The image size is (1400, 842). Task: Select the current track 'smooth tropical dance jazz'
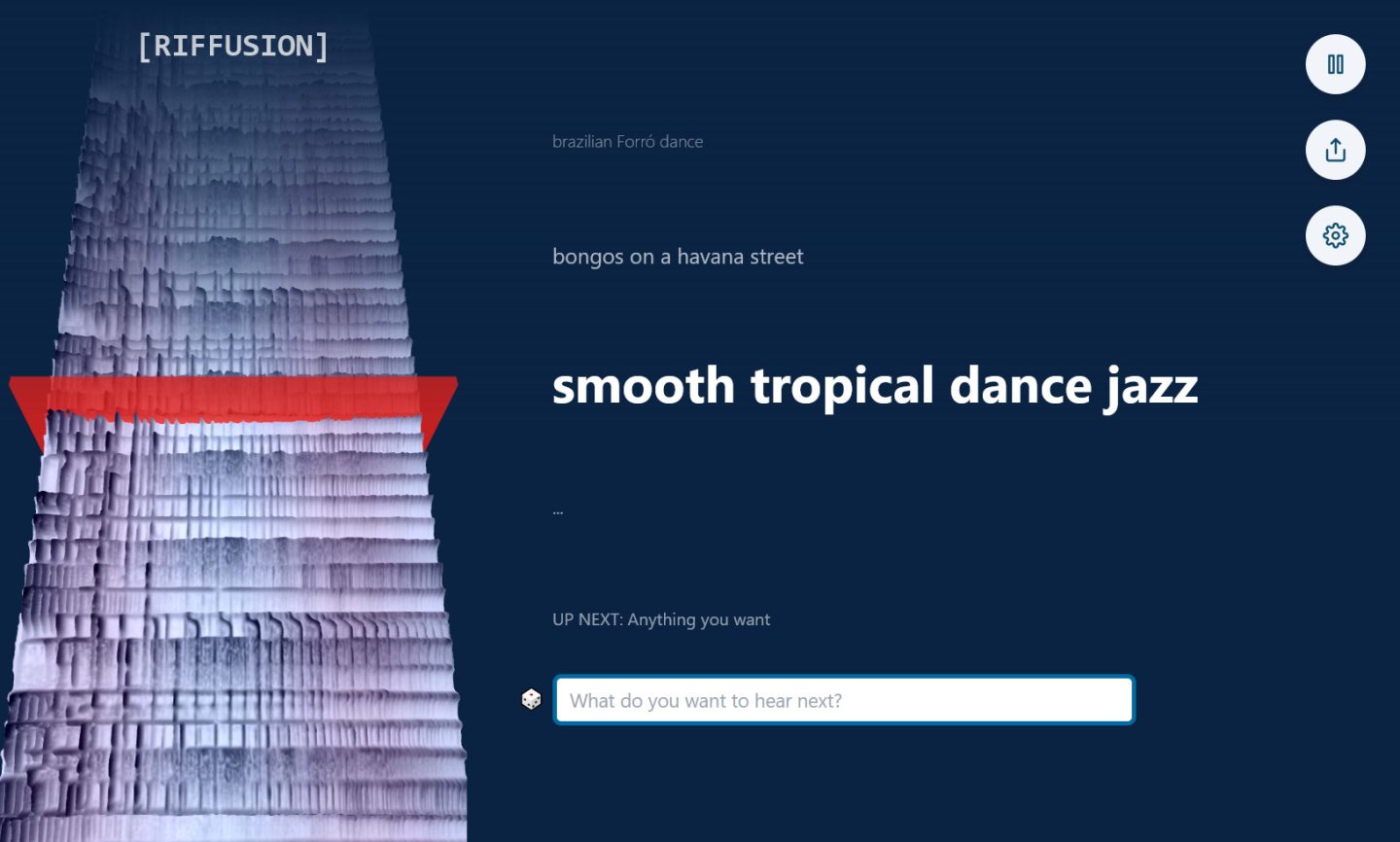(x=874, y=385)
